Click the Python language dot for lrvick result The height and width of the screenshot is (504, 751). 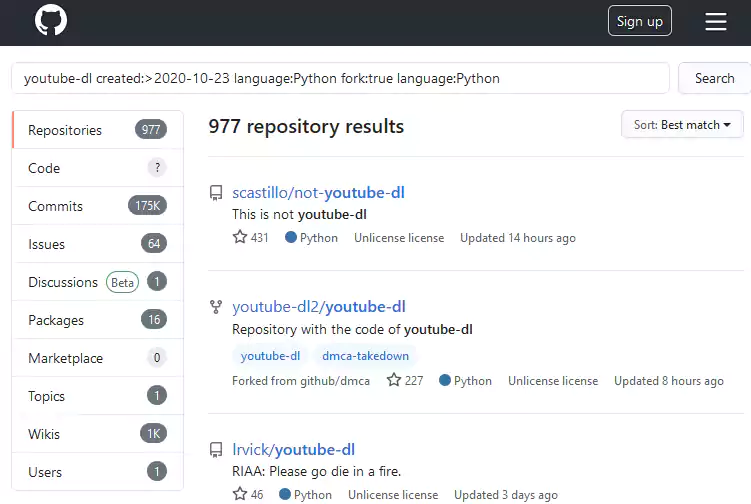click(x=285, y=494)
